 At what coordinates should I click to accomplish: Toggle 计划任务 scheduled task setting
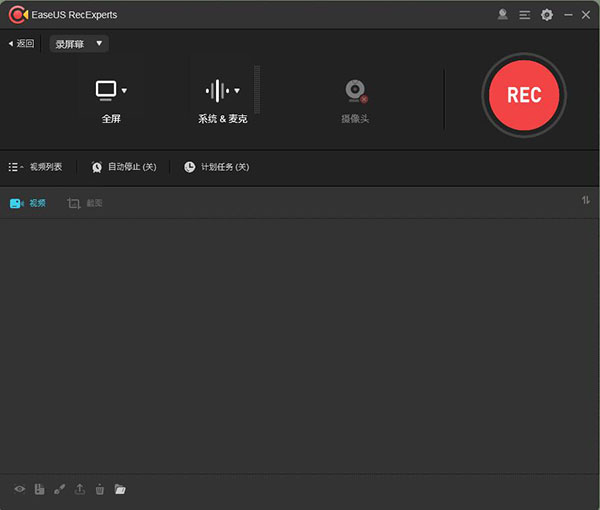coord(216,167)
